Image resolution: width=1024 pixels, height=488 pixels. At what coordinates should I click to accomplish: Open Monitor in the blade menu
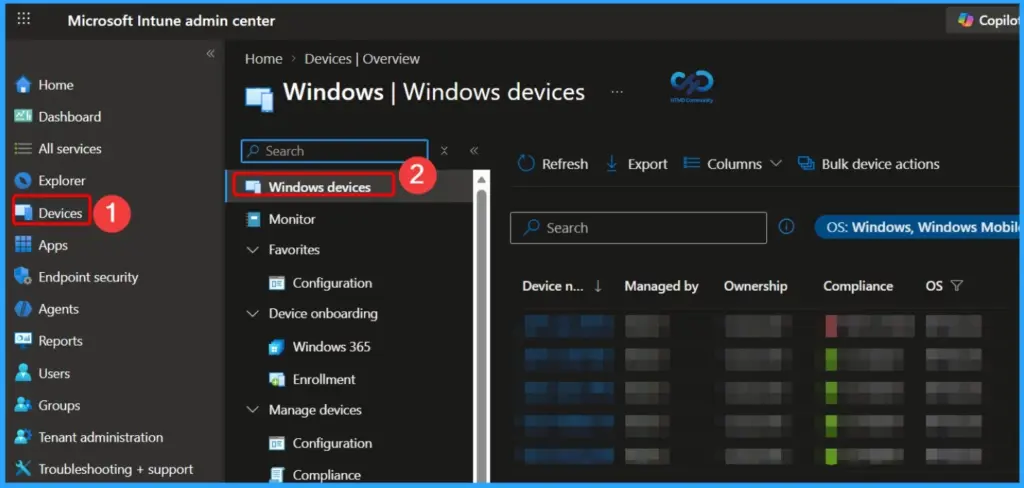click(x=292, y=220)
